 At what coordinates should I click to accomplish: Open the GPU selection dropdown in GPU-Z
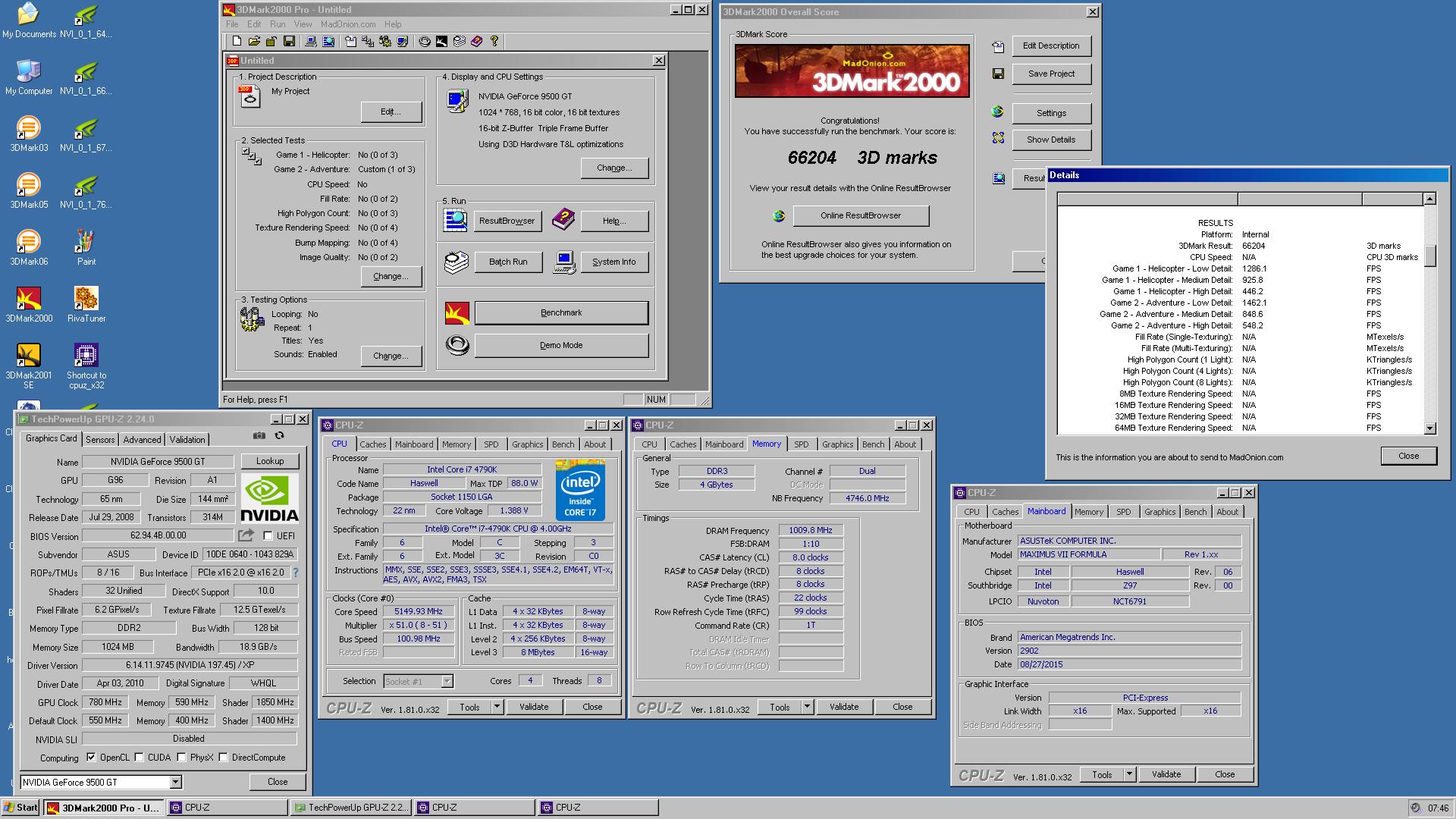click(x=175, y=782)
